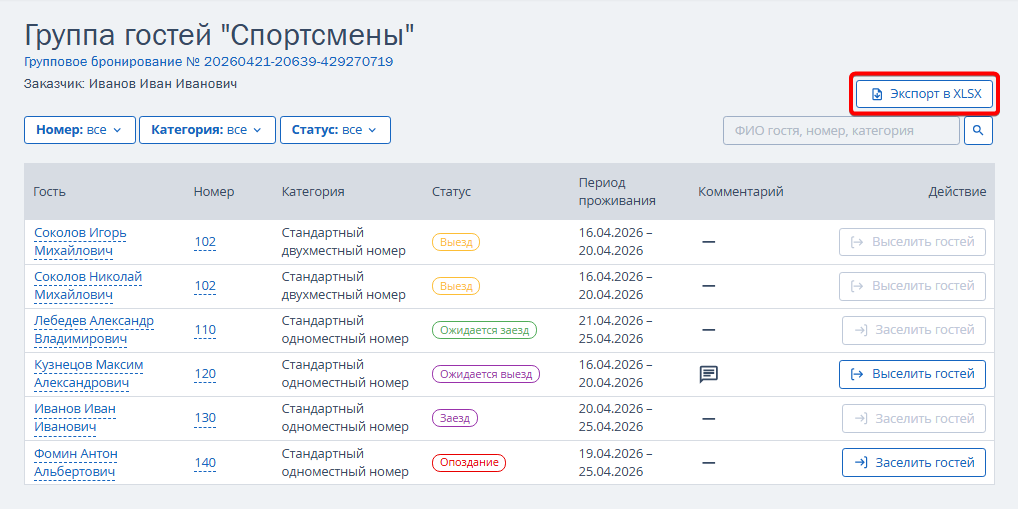Expand the Категория: все filter dropdown
Screen dimensions: 1018x509
207,130
